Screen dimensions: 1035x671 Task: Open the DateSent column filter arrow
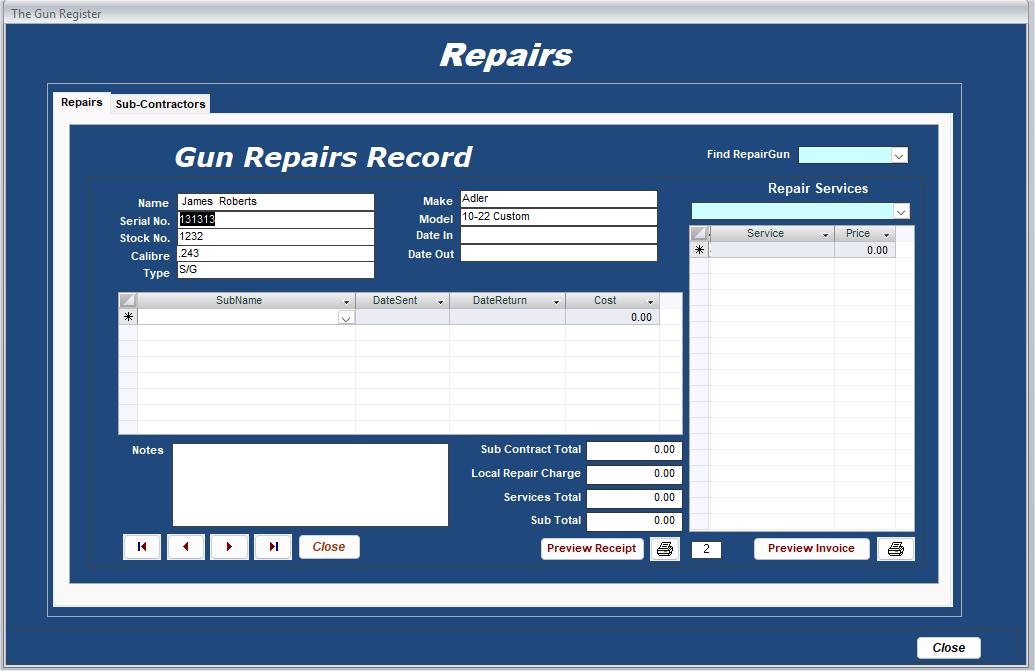pos(438,300)
